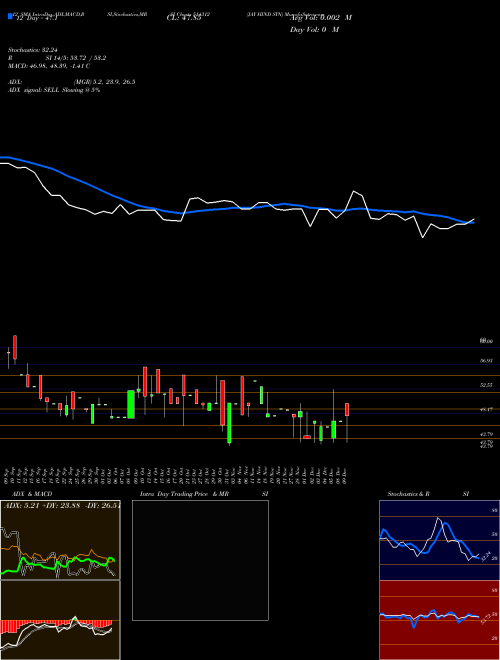Viewport: 500px width, 660px height.
Task: Click the blue 12-day SMA legend square
Action: [10, 17]
